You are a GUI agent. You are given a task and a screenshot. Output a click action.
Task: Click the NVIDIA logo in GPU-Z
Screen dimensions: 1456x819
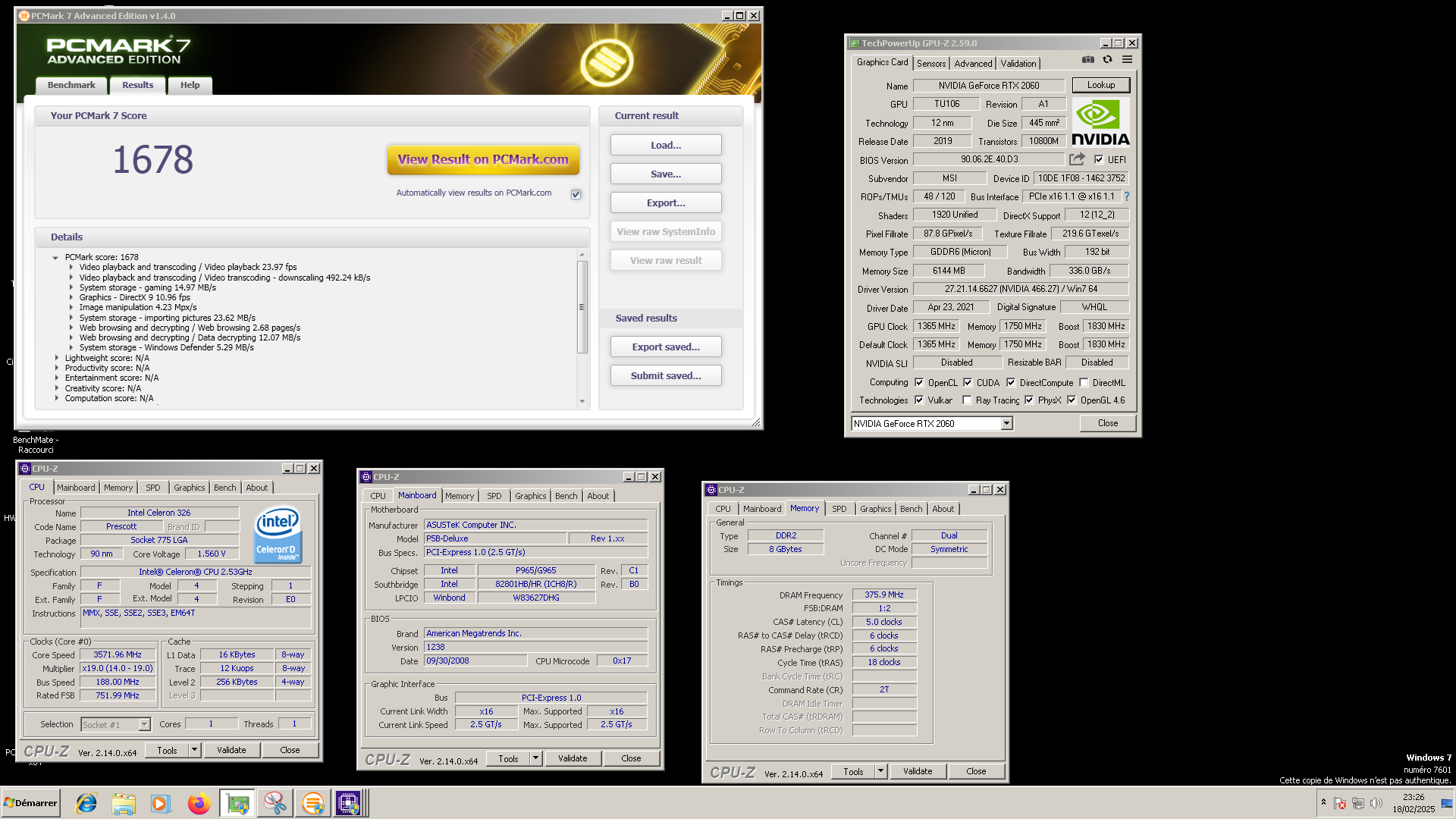[x=1100, y=123]
